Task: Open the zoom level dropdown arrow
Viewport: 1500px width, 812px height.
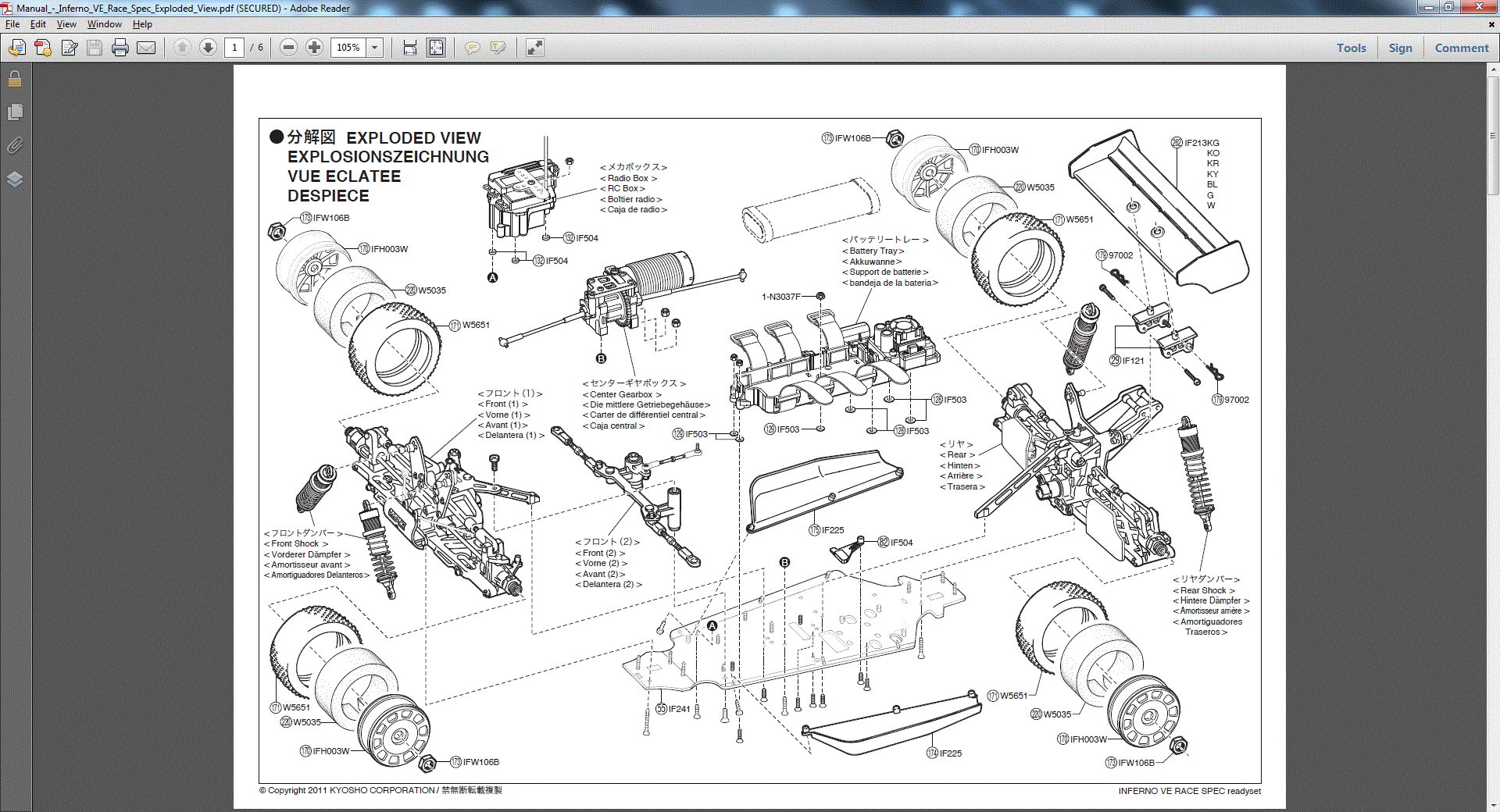Action: 375,48
